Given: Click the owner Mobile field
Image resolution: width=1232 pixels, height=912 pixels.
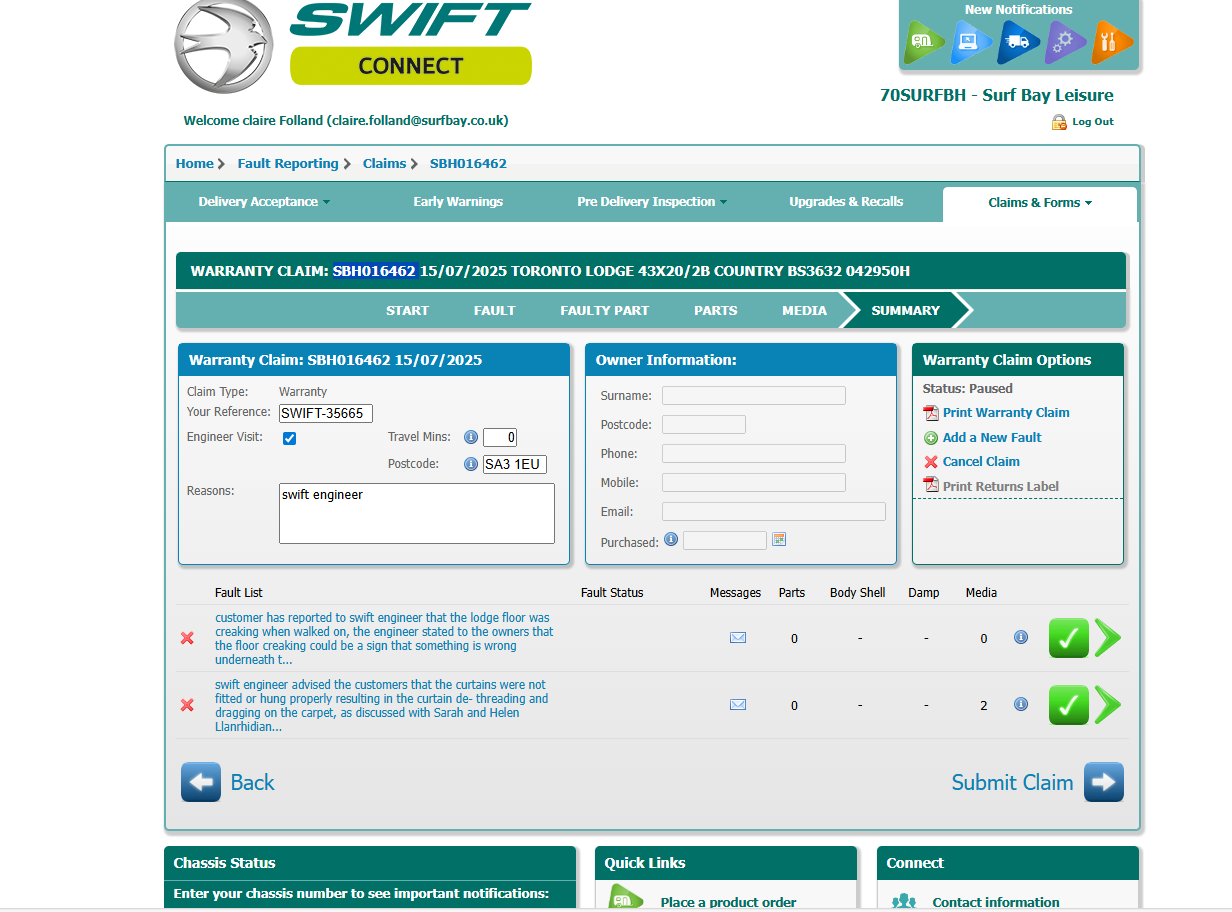Looking at the screenshot, I should tap(754, 483).
